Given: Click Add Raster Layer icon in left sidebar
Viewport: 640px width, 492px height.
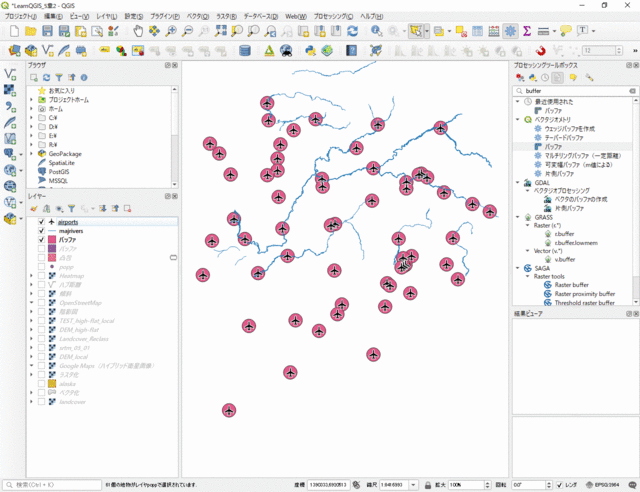Looking at the screenshot, I should tap(10, 90).
